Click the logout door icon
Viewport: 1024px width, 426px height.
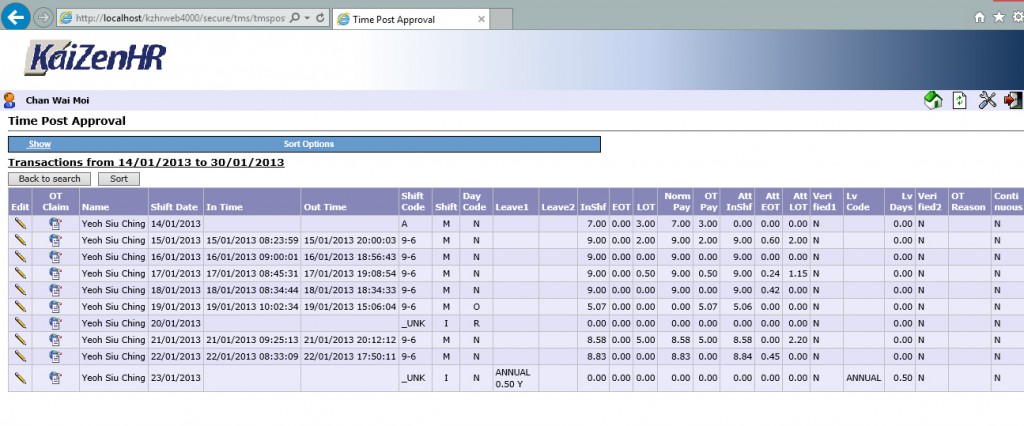tap(1012, 100)
